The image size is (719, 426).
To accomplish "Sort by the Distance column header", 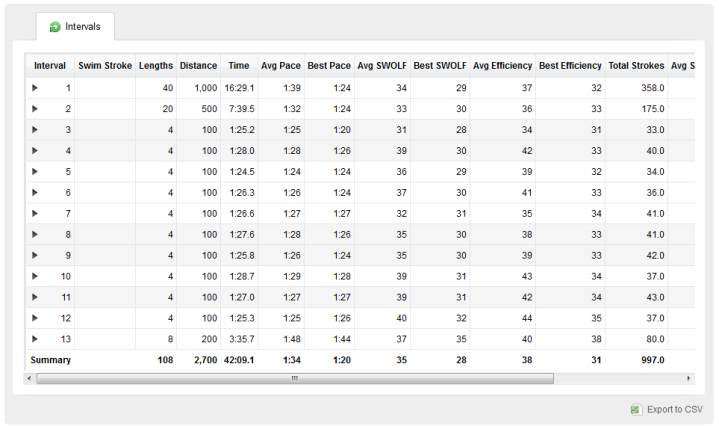I will 199,66.
